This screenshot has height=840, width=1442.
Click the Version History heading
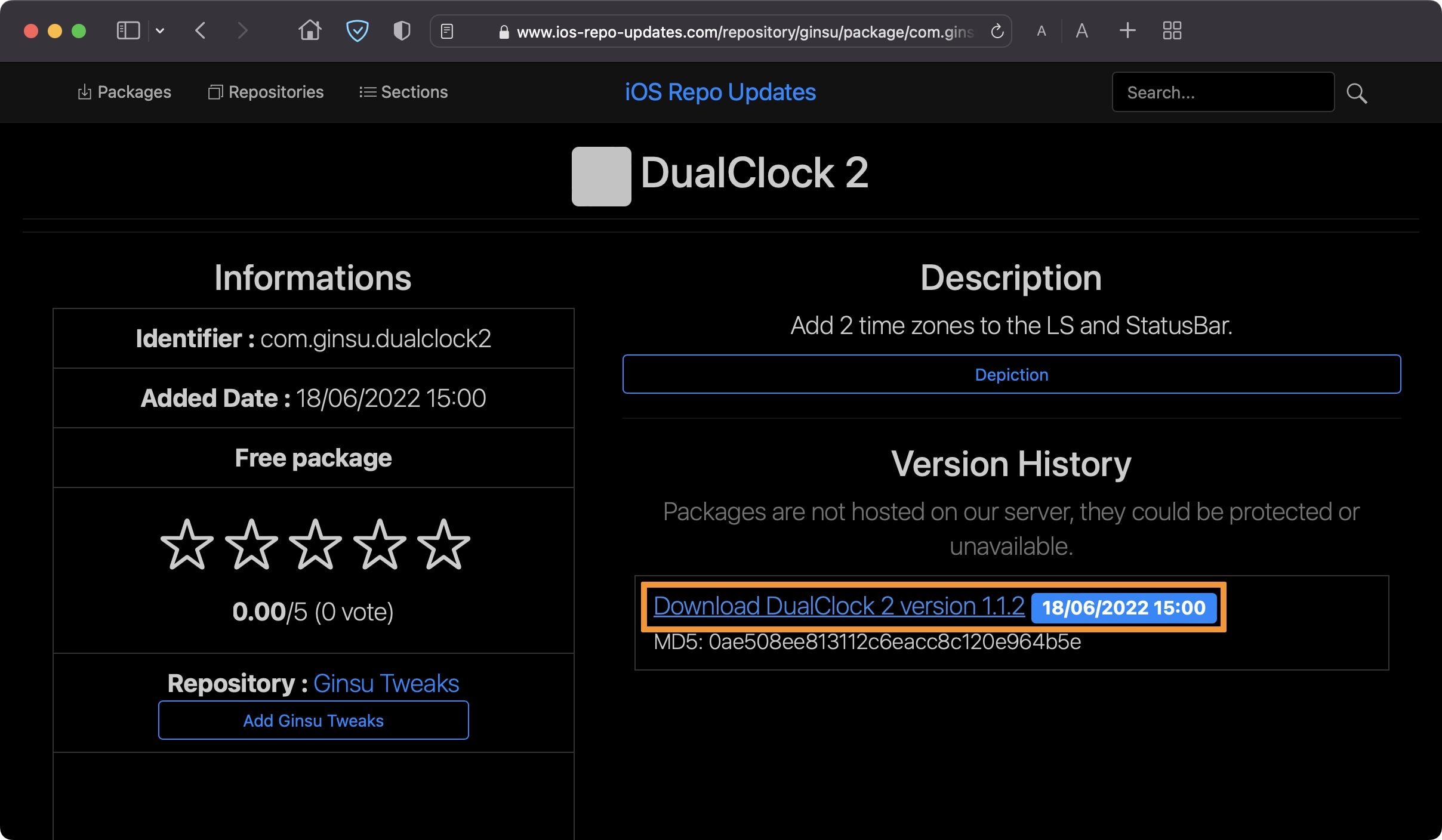[1011, 464]
